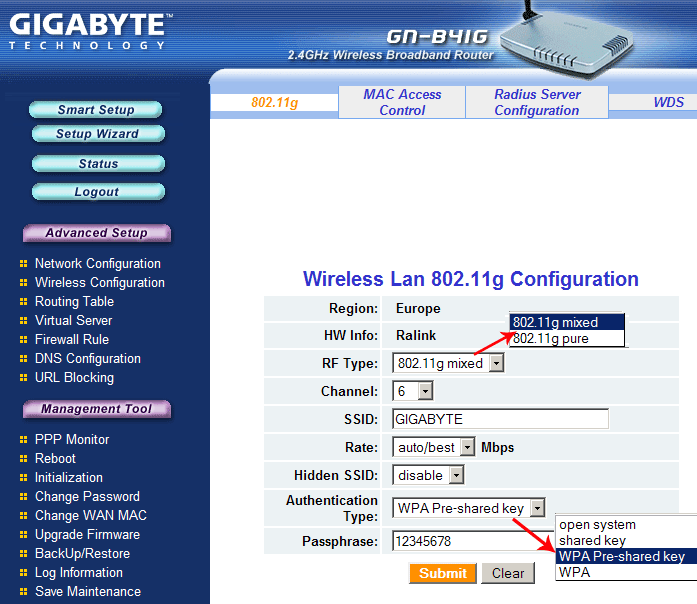Open the Advanced Setup section
Viewport: 697px width, 604px height.
[x=96, y=233]
